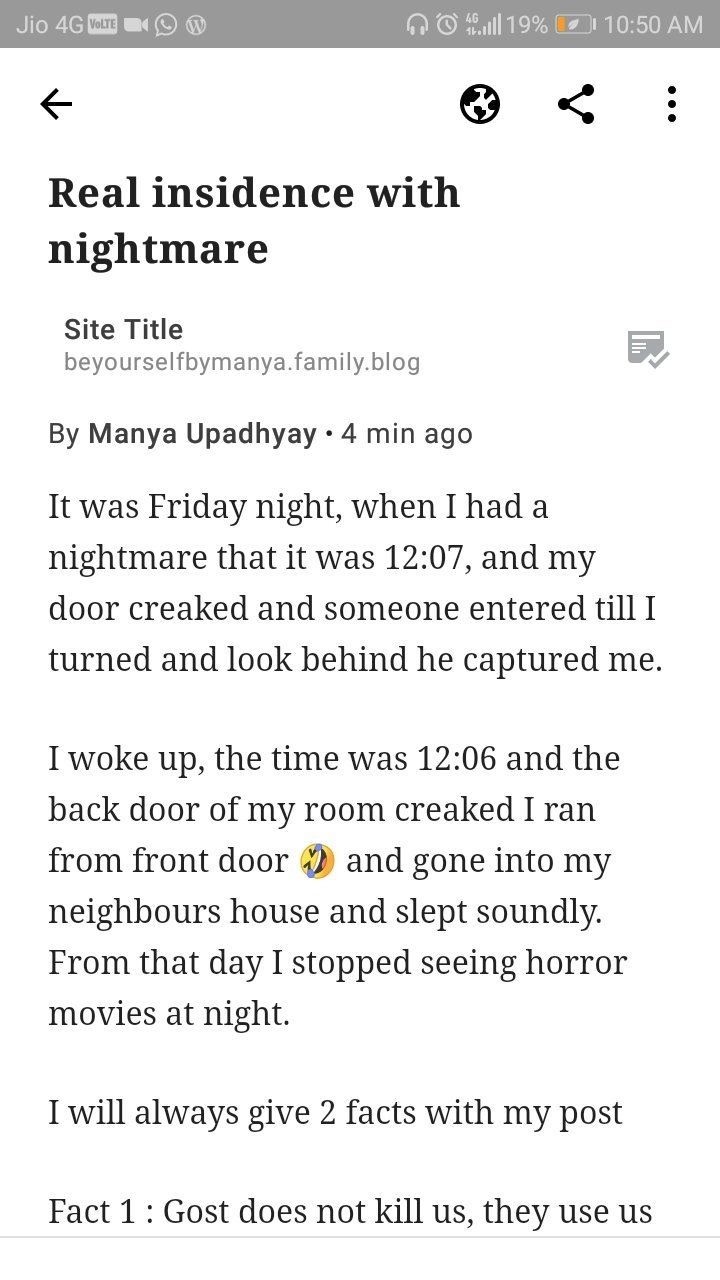The width and height of the screenshot is (720, 1280).
Task: Tap the battery indicator icon
Action: pyautogui.click(x=575, y=25)
